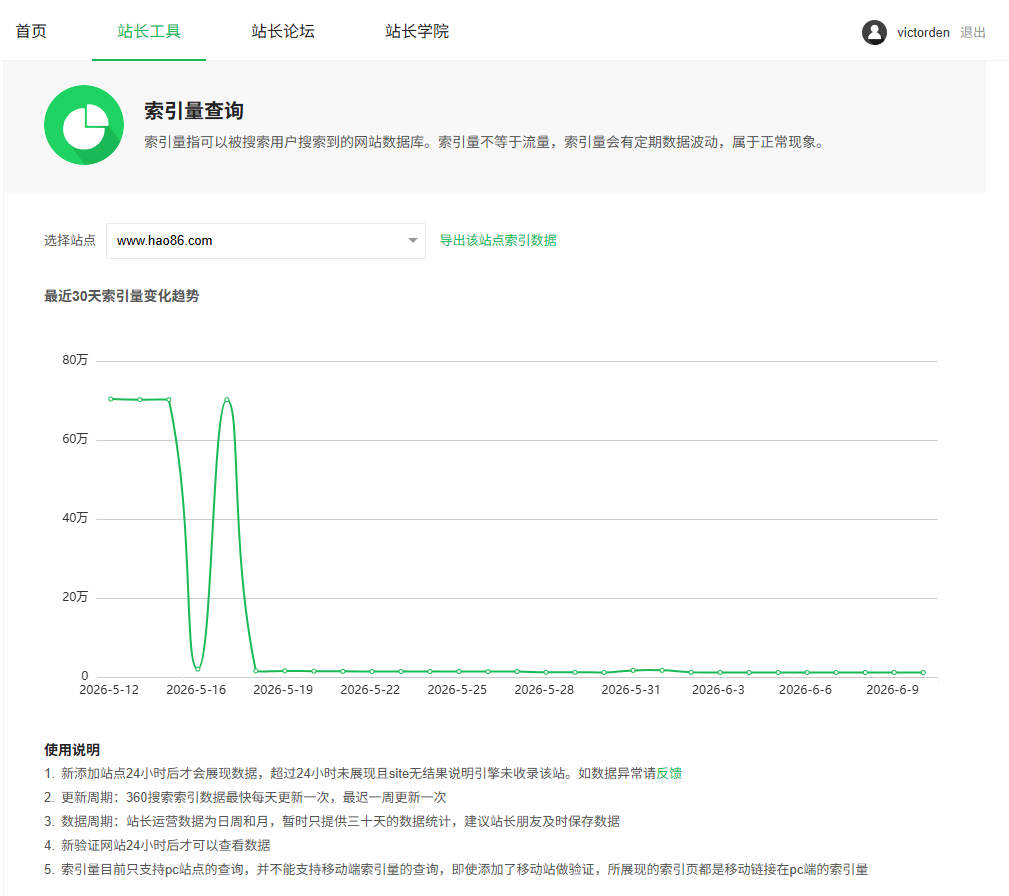Click the last data point at 2026-6-9
The height and width of the screenshot is (896, 1009).
(x=923, y=672)
